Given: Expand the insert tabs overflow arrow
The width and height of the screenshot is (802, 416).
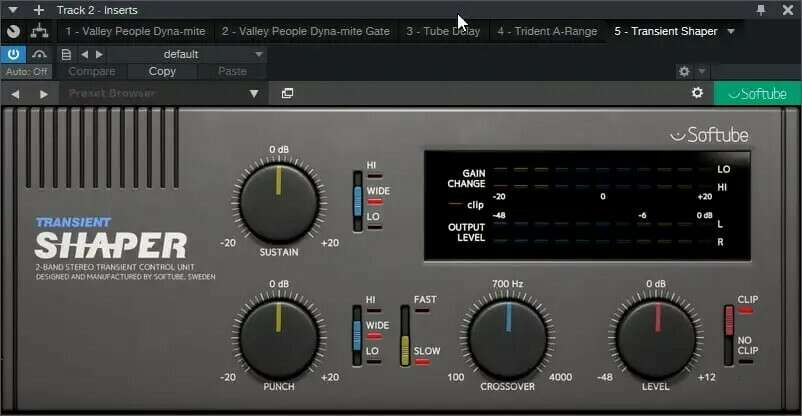Looking at the screenshot, I should tap(731, 32).
